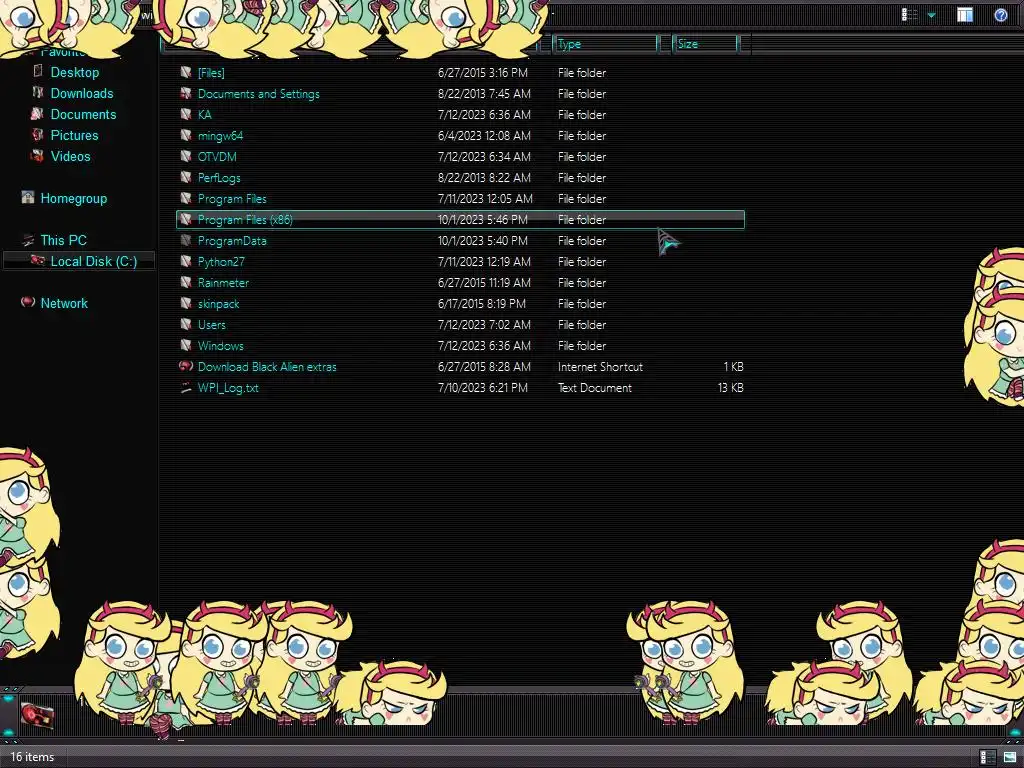
Task: Click the 16 items status bar text
Action: point(32,757)
